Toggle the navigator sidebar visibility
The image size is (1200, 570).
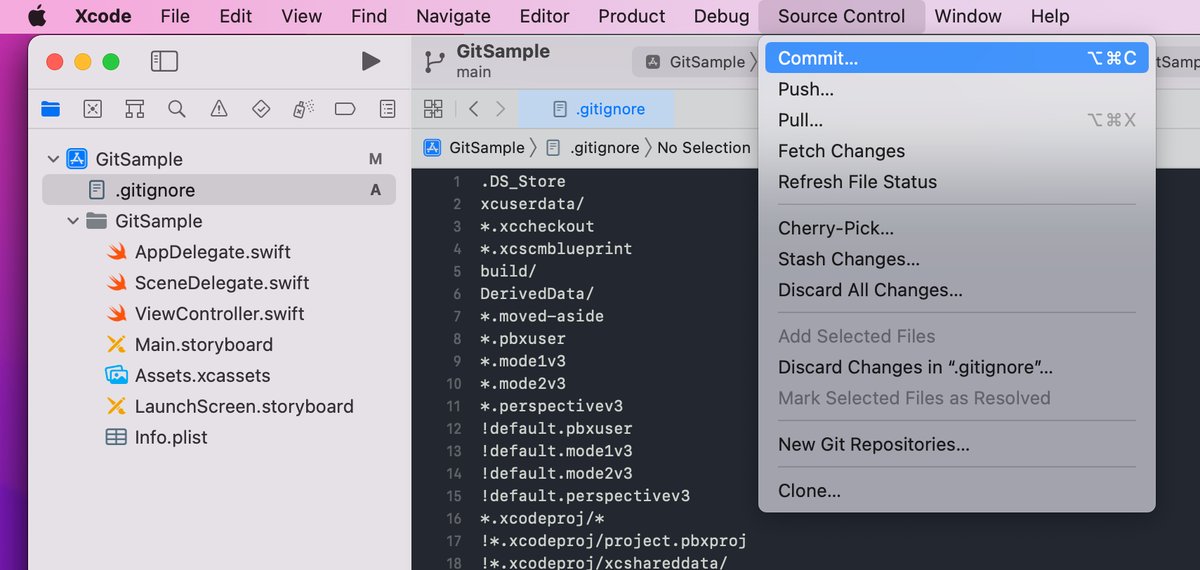pos(164,61)
